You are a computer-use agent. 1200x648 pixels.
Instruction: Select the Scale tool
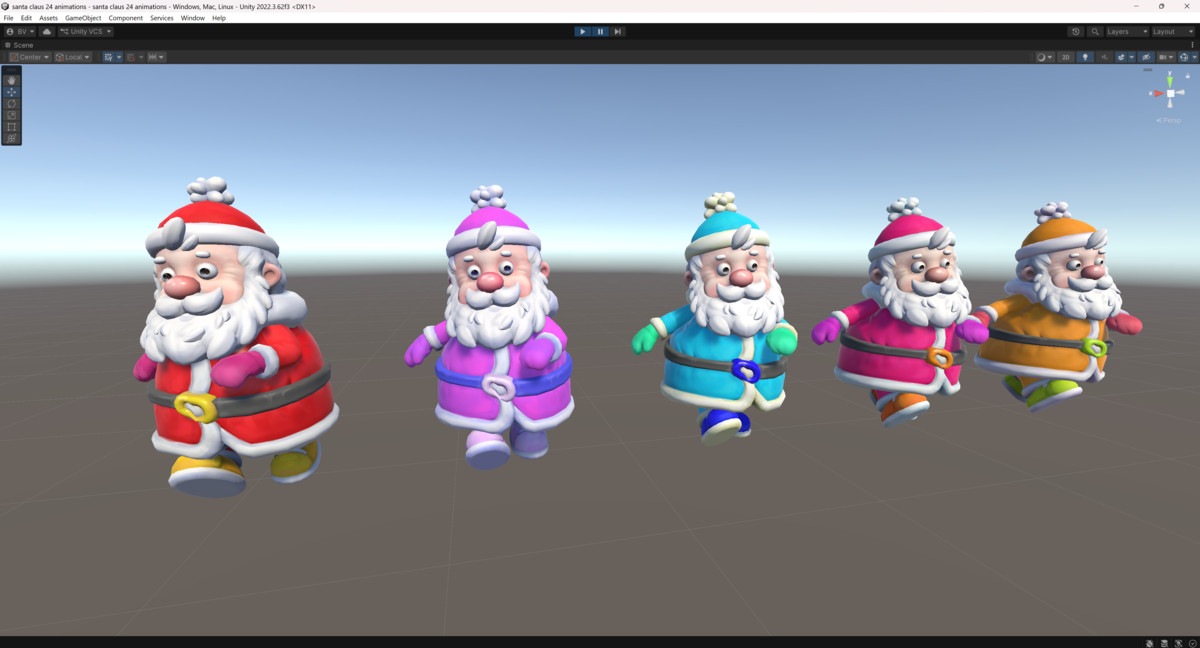[11, 116]
